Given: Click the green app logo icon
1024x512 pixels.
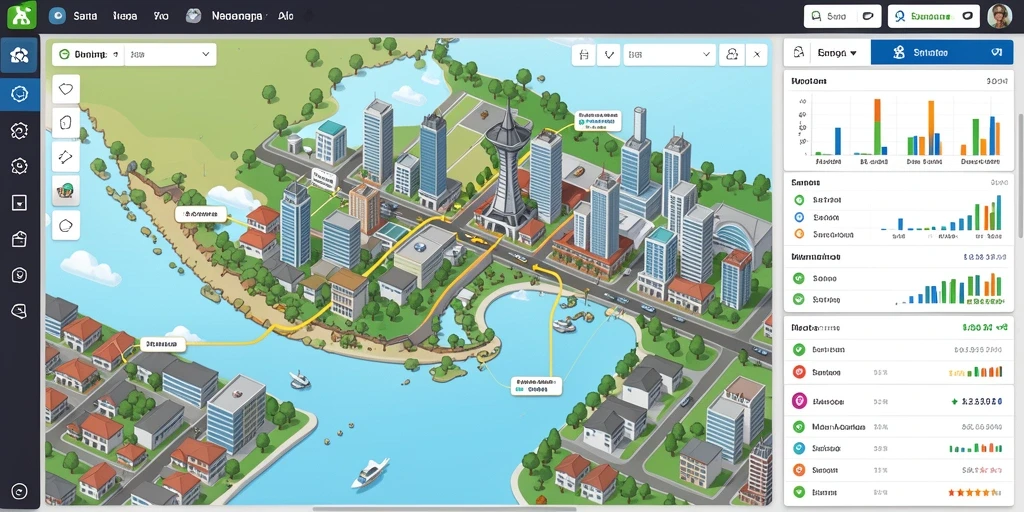Looking at the screenshot, I should 21,15.
